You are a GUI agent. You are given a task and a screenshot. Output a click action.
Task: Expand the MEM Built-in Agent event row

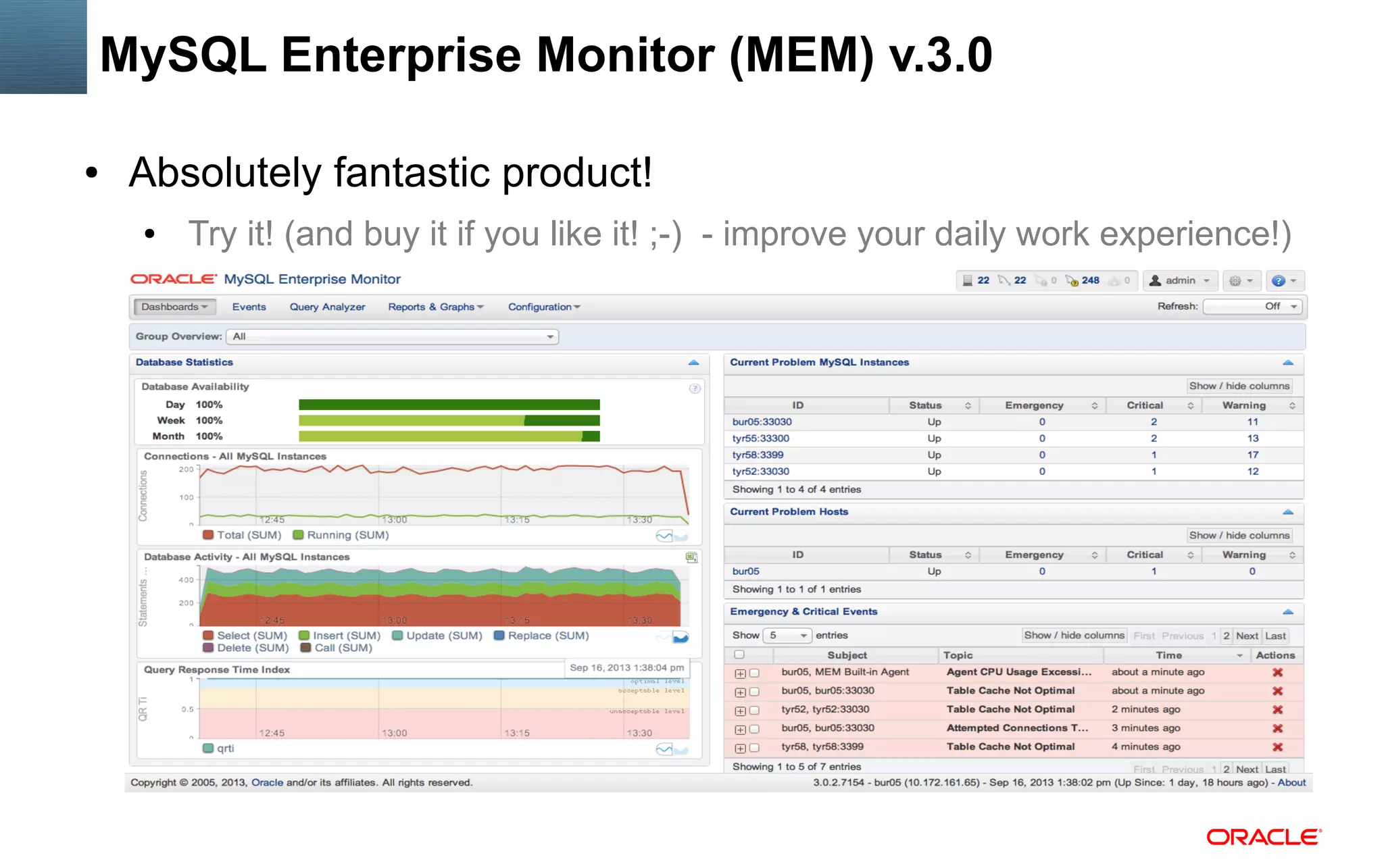coord(740,673)
